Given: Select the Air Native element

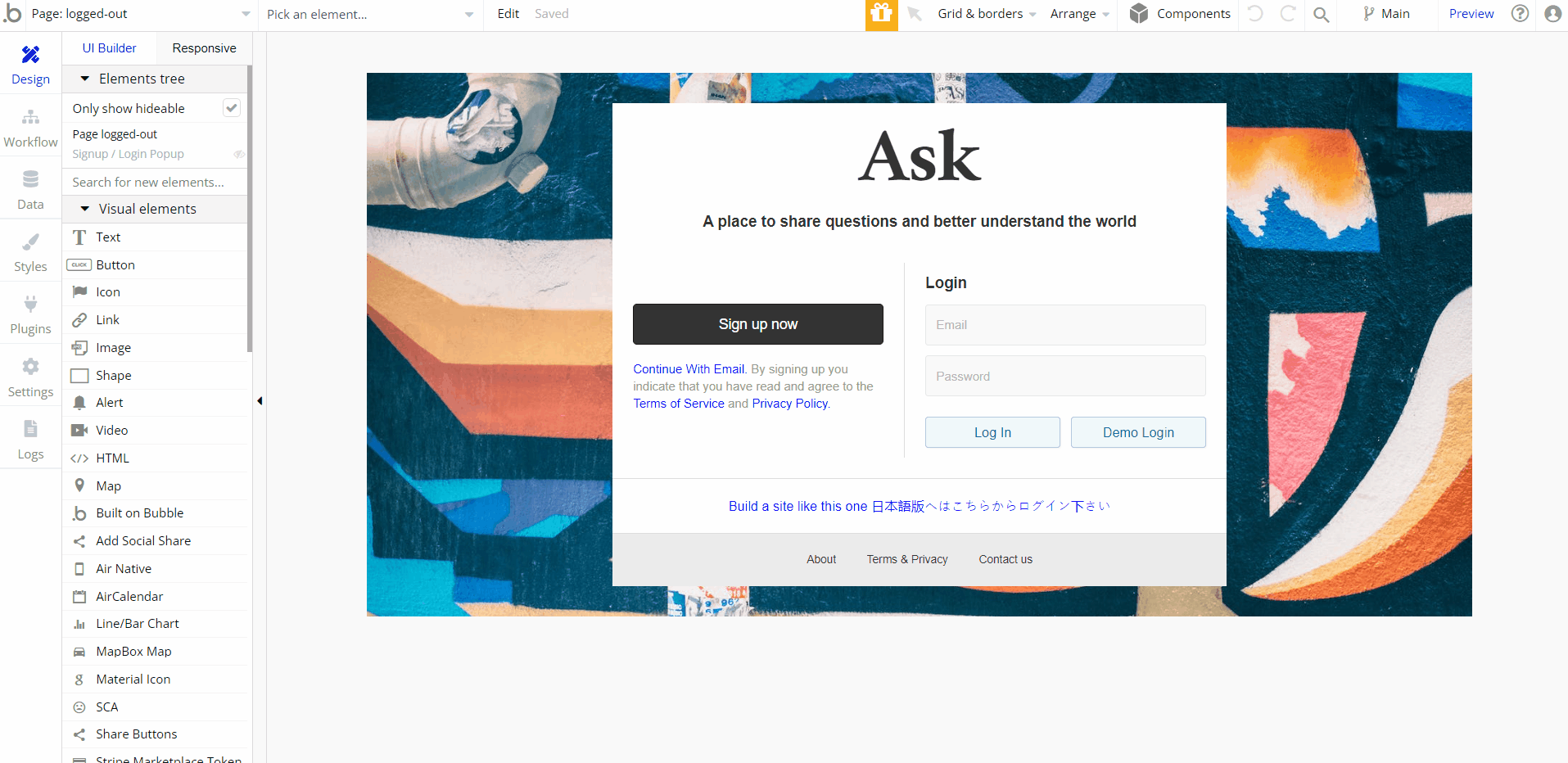Looking at the screenshot, I should pyautogui.click(x=156, y=569).
